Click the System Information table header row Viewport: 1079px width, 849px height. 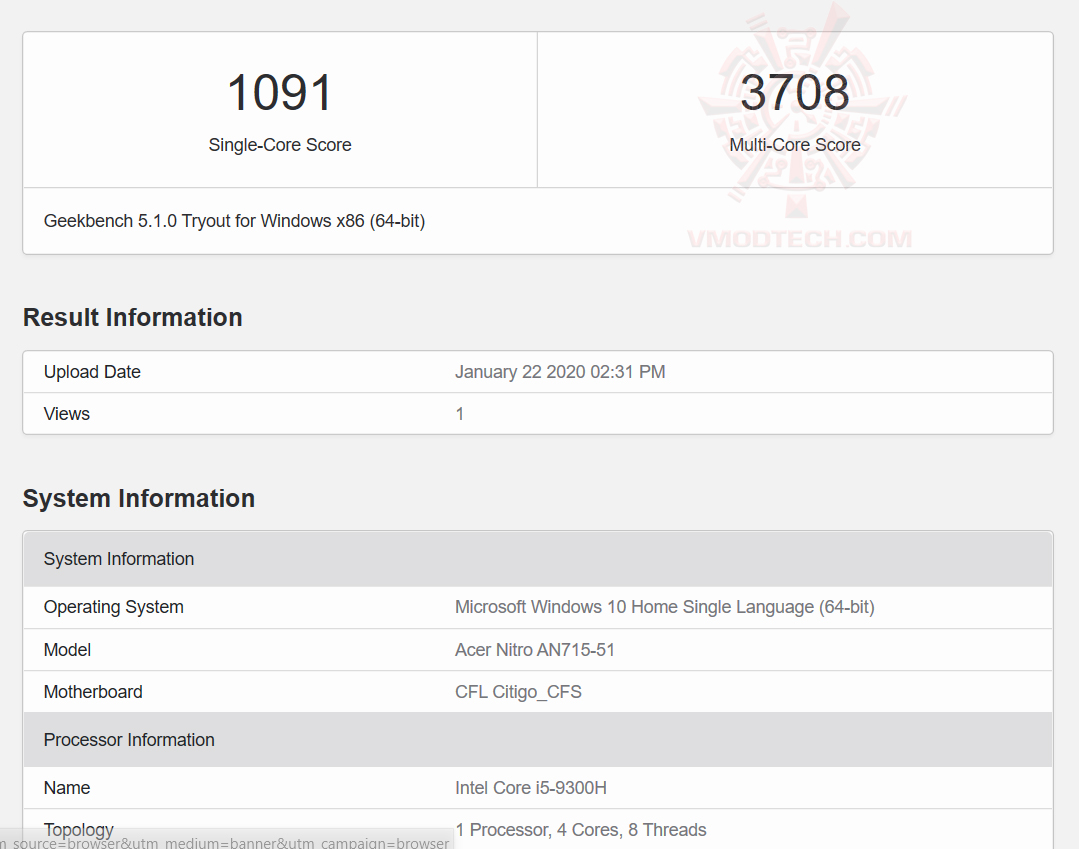click(x=537, y=559)
